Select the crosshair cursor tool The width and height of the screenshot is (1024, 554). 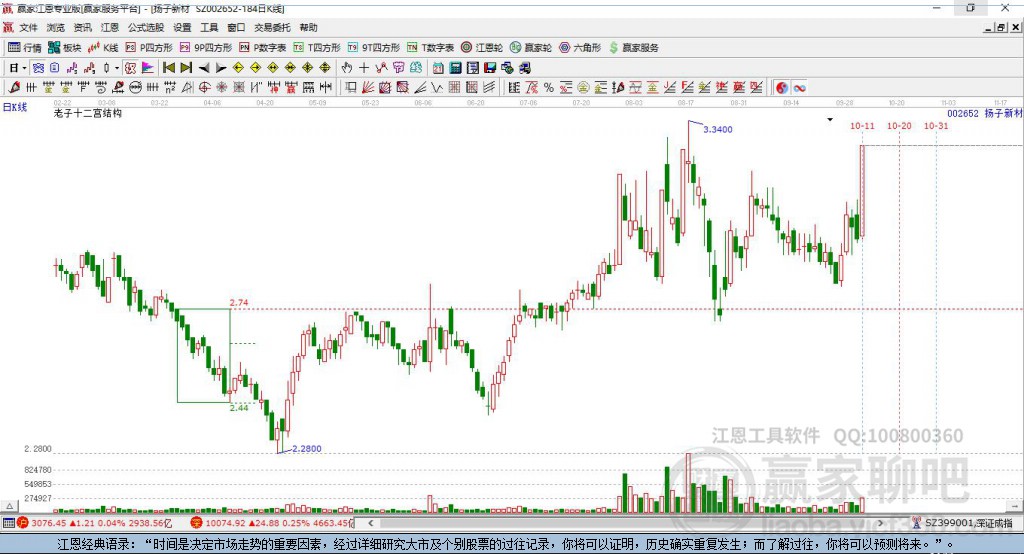click(x=364, y=68)
